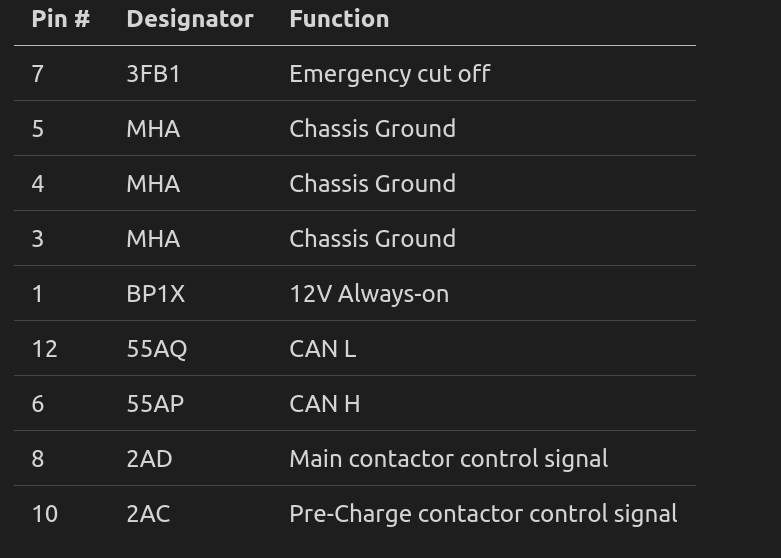
Task: Select the 'BP1X' designator cell
Action: pos(155,294)
